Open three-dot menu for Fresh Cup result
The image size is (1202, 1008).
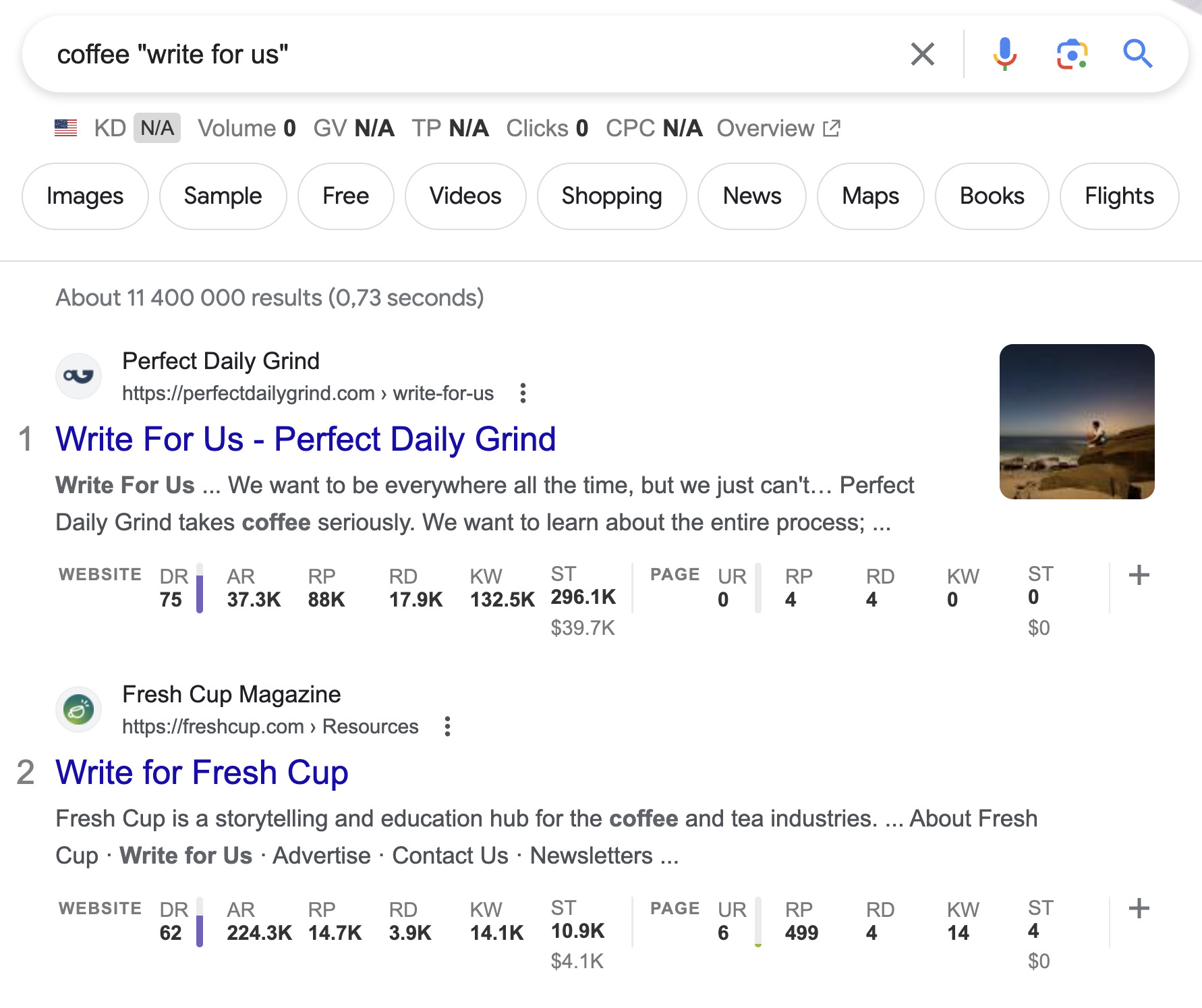(447, 727)
